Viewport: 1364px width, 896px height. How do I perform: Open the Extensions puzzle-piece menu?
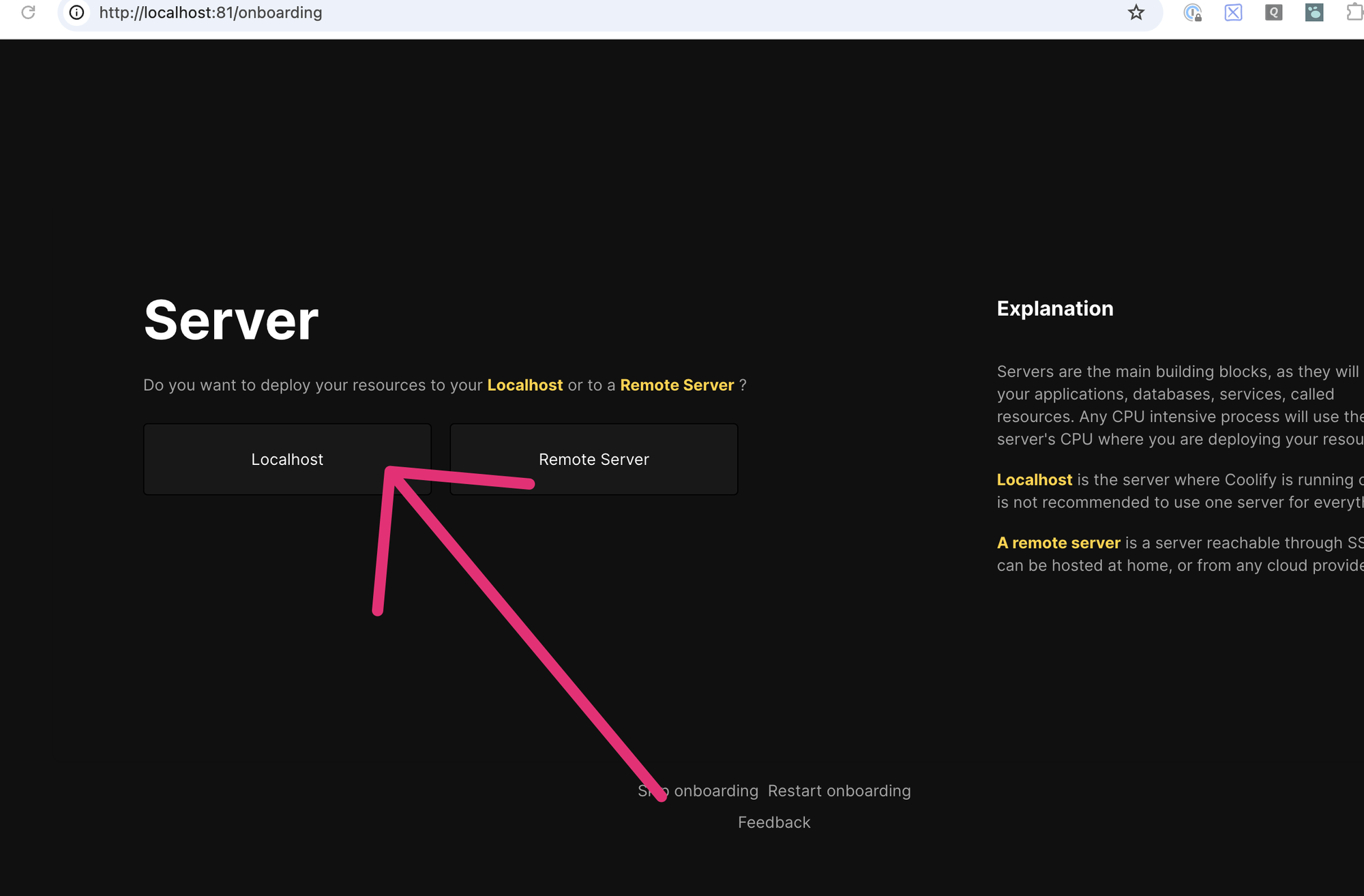(x=1354, y=12)
